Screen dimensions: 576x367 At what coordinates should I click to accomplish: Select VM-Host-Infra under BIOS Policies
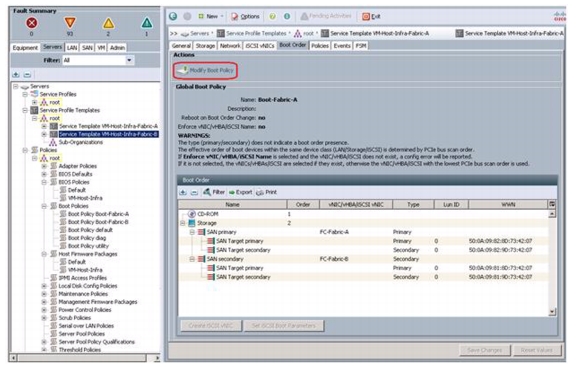[85, 198]
